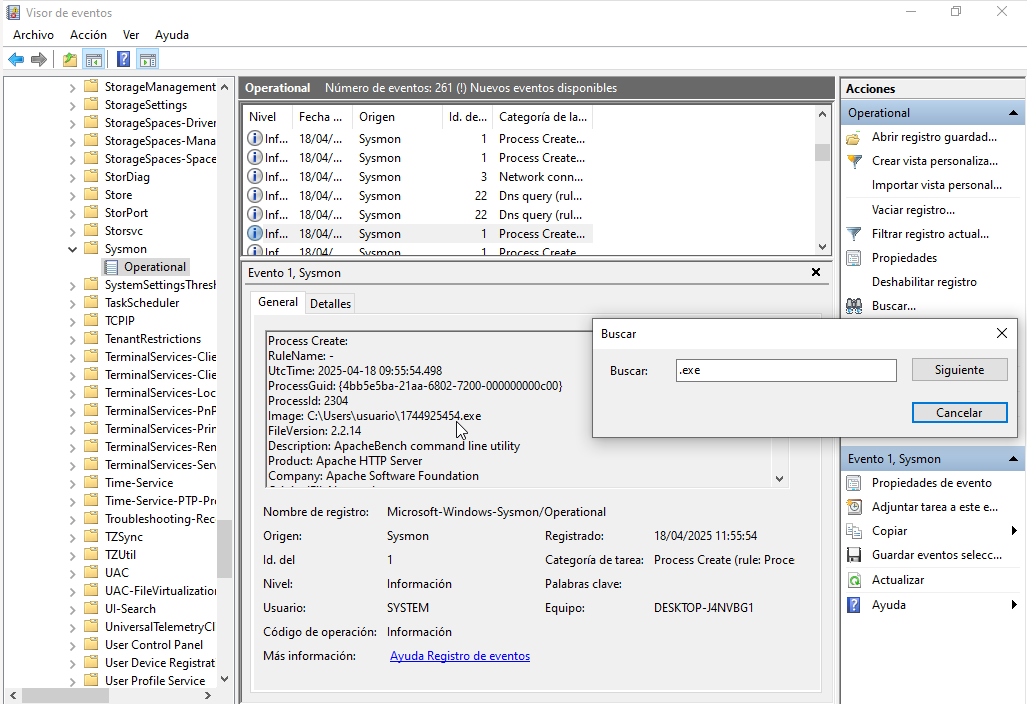Screen dimensions: 1027x704
Task: Click the Cancelar button
Action: click(x=959, y=413)
